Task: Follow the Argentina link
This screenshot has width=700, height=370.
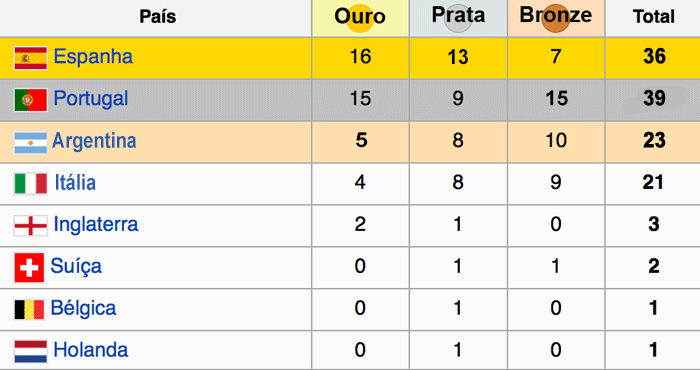Action: tap(94, 141)
